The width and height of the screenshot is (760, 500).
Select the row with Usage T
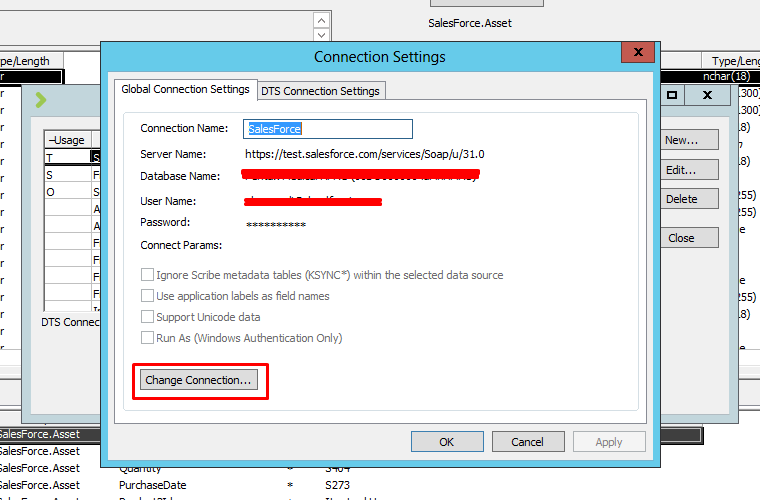[x=68, y=157]
